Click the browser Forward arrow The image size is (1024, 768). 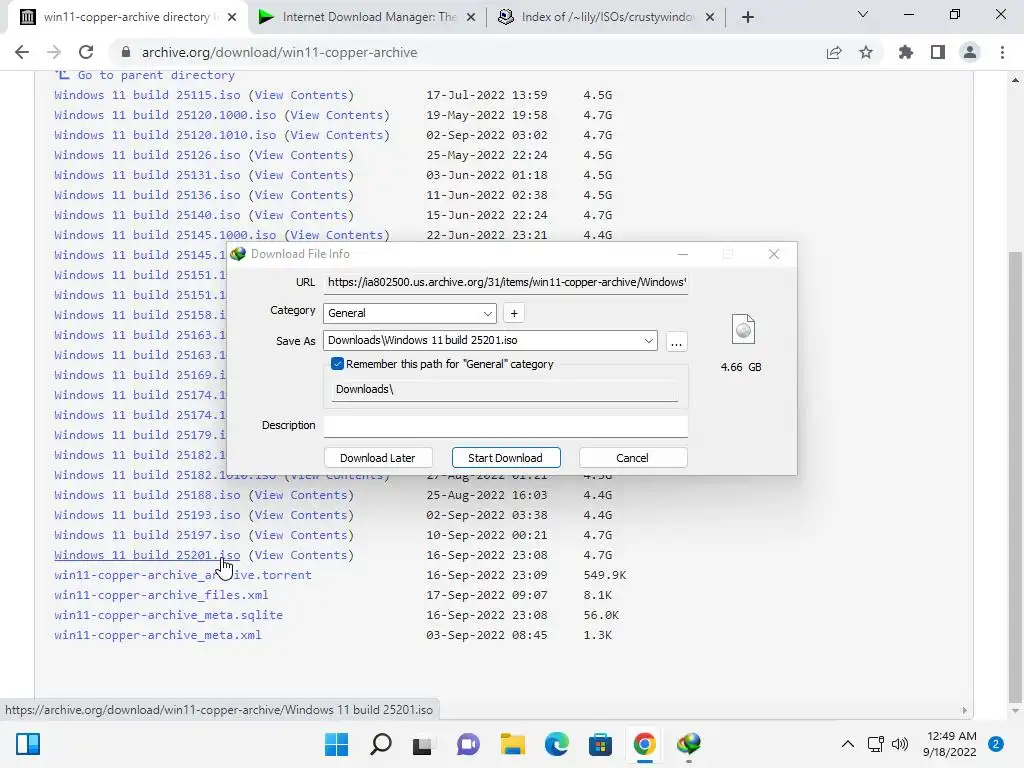(54, 52)
